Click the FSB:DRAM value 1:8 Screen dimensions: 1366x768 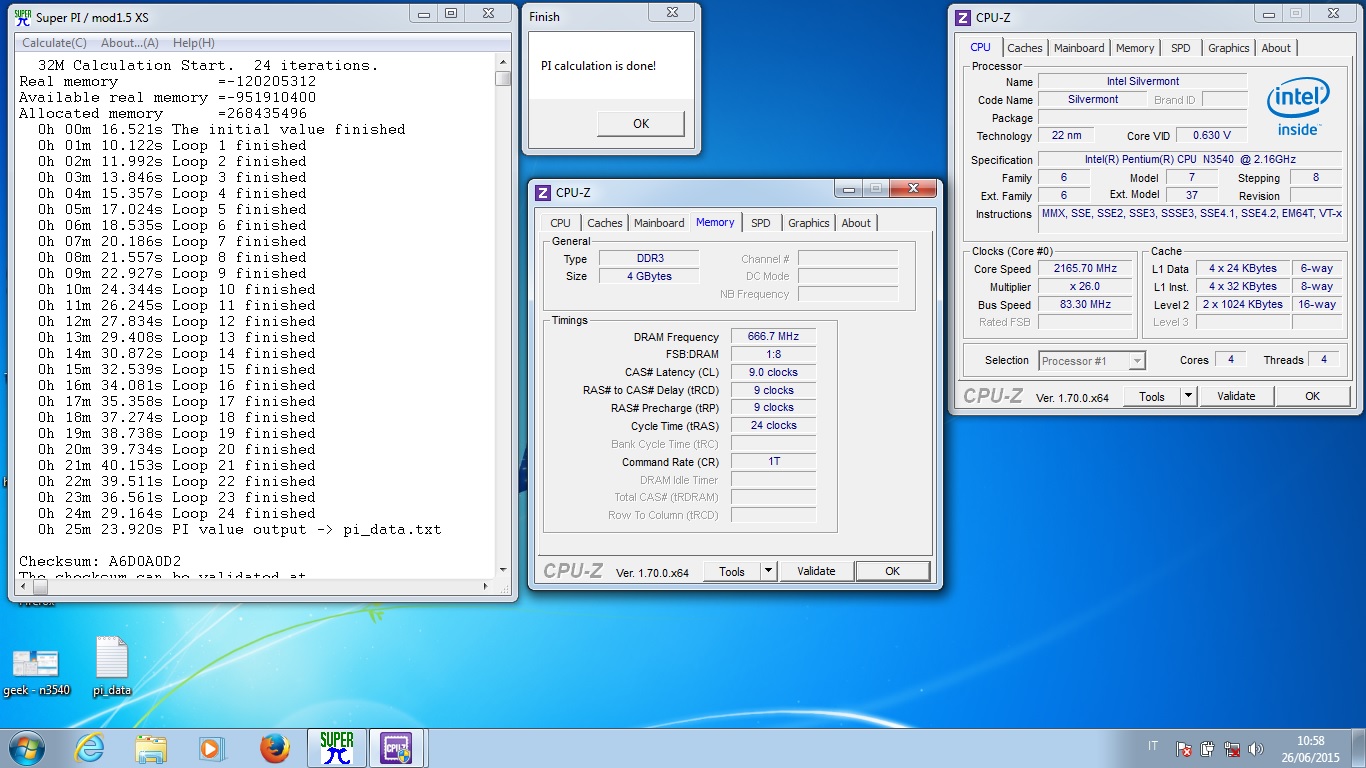tap(774, 354)
